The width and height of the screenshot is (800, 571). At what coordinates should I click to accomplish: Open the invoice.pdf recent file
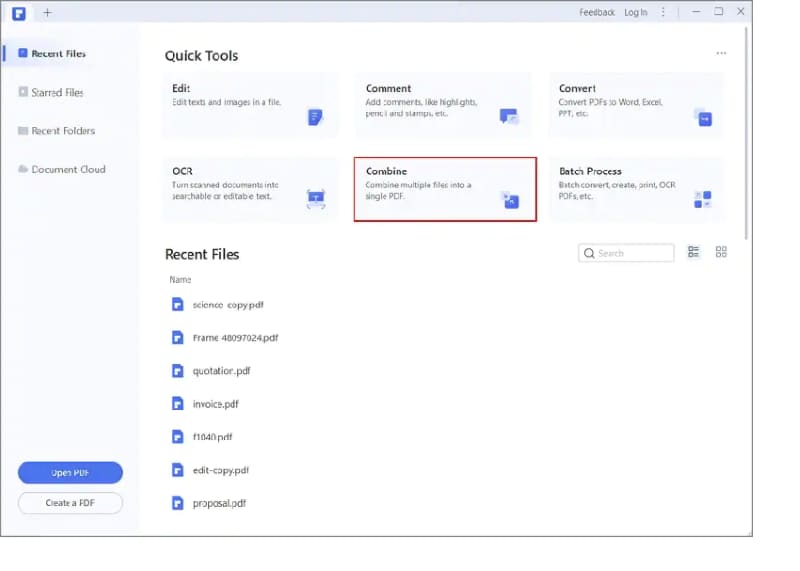pos(215,404)
